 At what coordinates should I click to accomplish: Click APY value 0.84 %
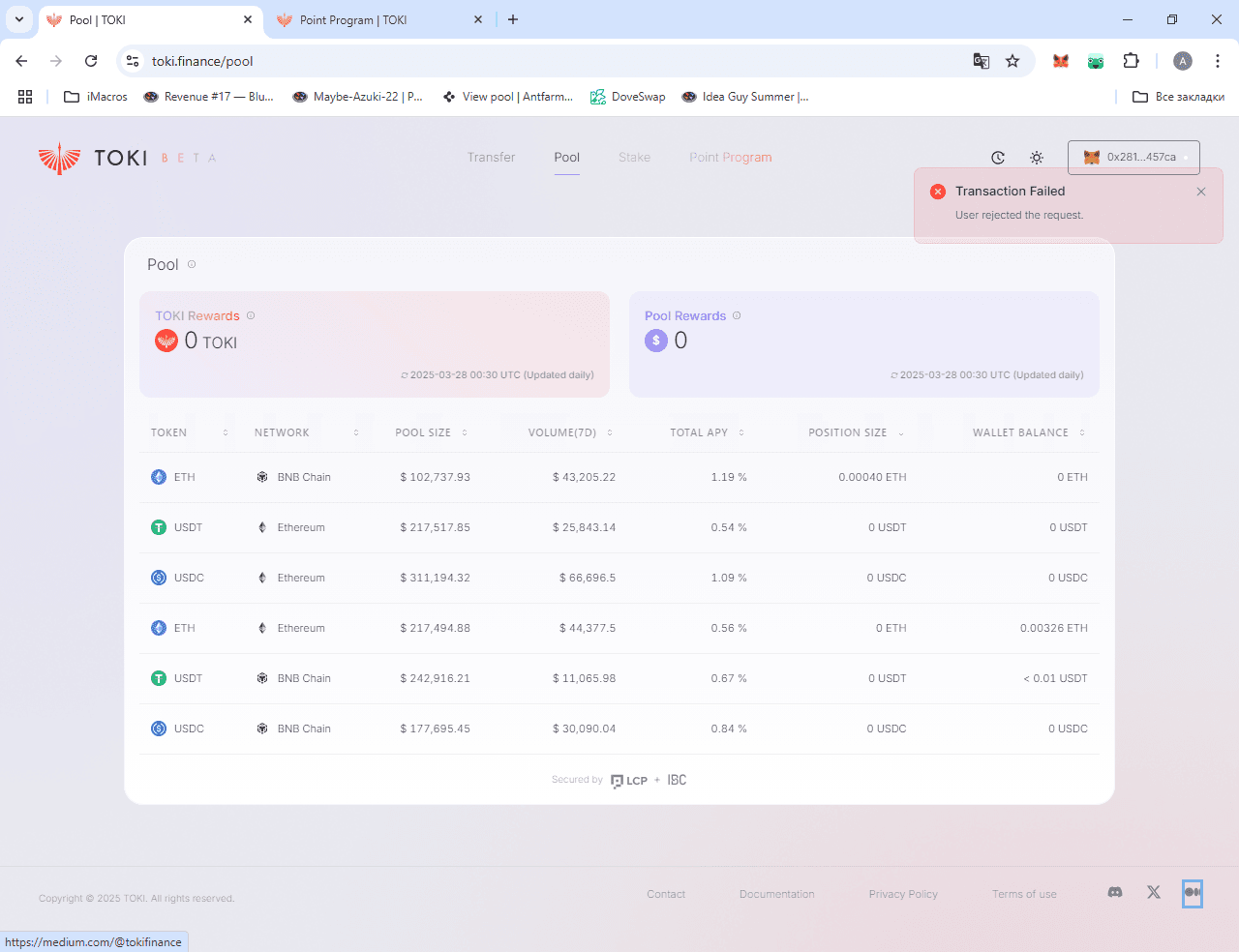tap(728, 729)
